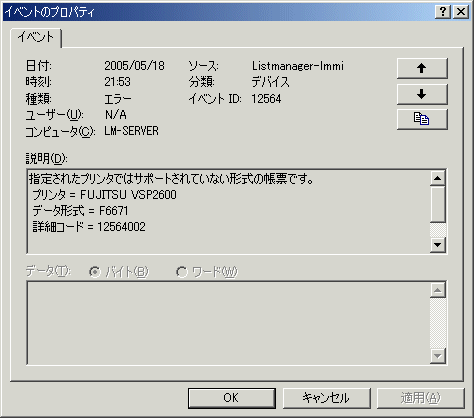Select the イベント tab
This screenshot has height=418, width=474.
pos(36,37)
